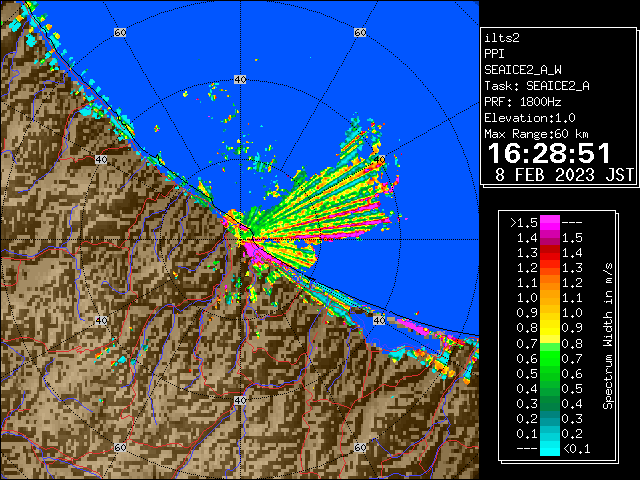Click the 60 range label in the northwest
Viewport: 640px width, 480px height.
[120, 32]
